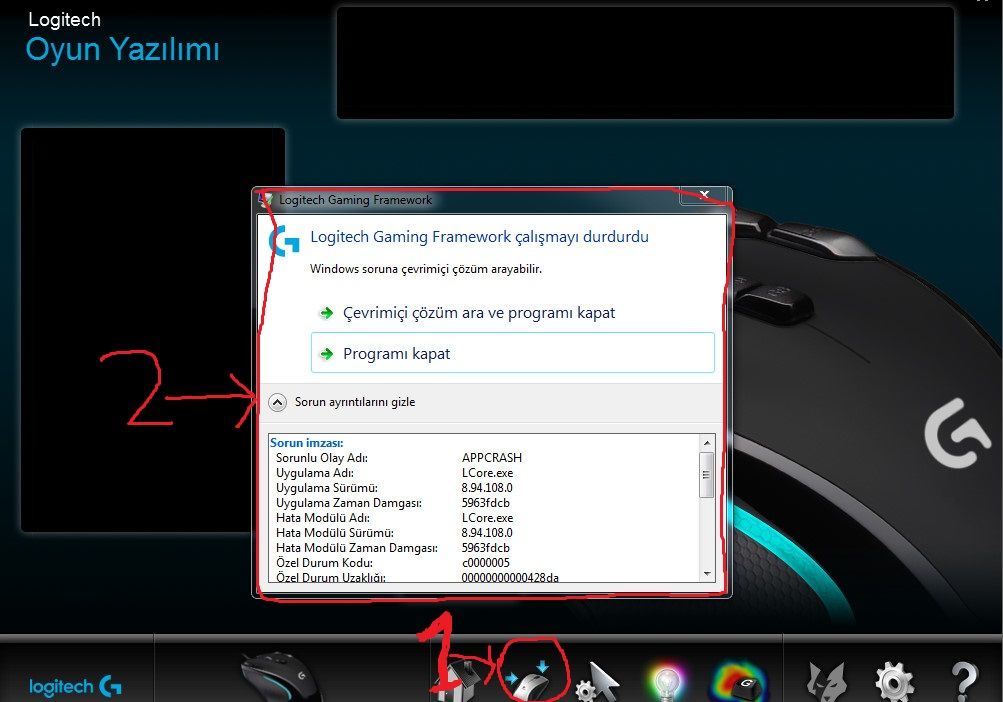This screenshot has height=702, width=1003.
Task: Open pointer settings cursor-and-gear icon
Action: click(x=599, y=682)
